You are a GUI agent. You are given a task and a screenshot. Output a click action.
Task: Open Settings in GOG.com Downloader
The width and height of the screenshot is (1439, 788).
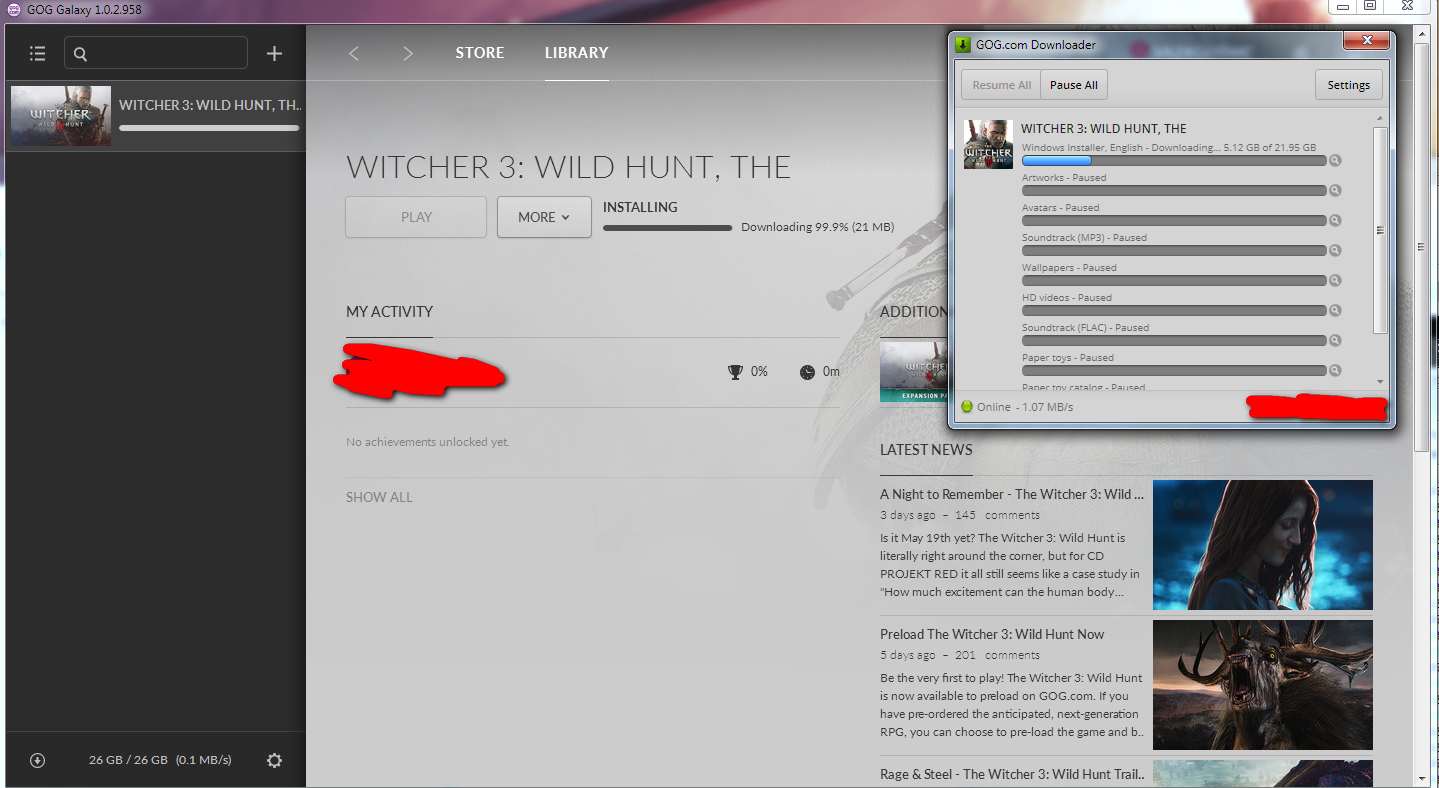(1348, 85)
